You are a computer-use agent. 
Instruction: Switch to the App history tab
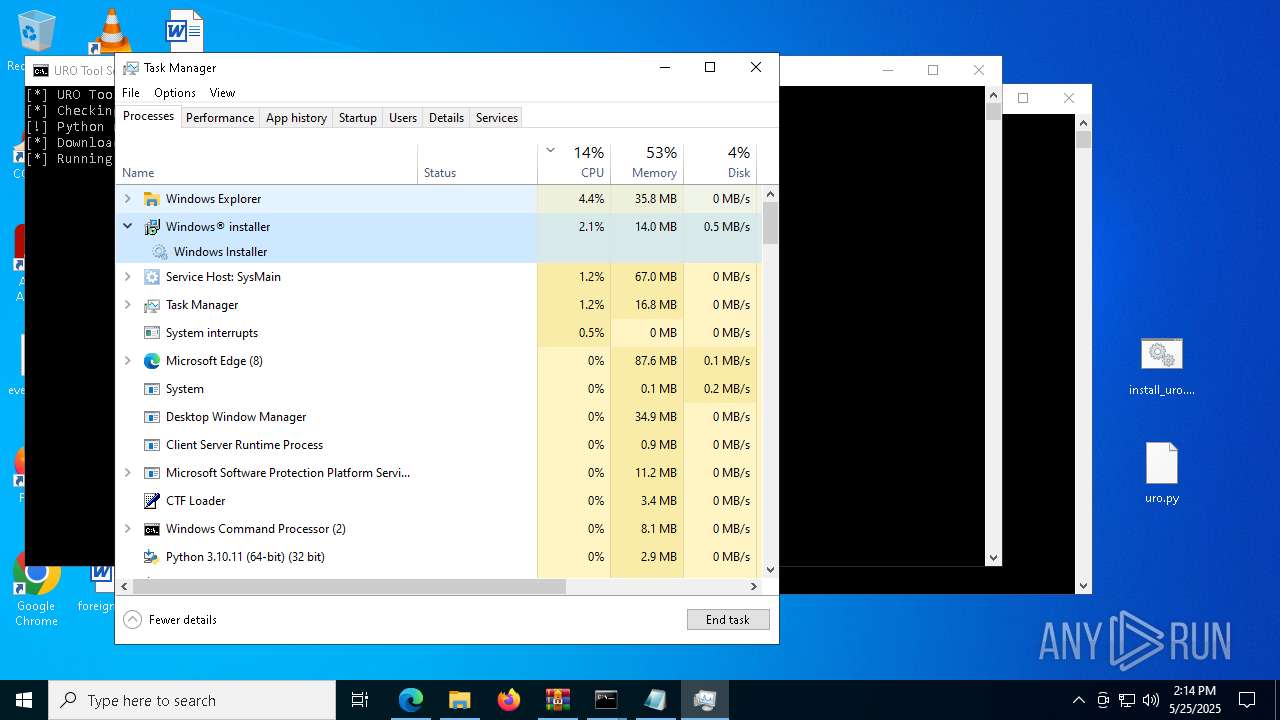click(x=296, y=118)
